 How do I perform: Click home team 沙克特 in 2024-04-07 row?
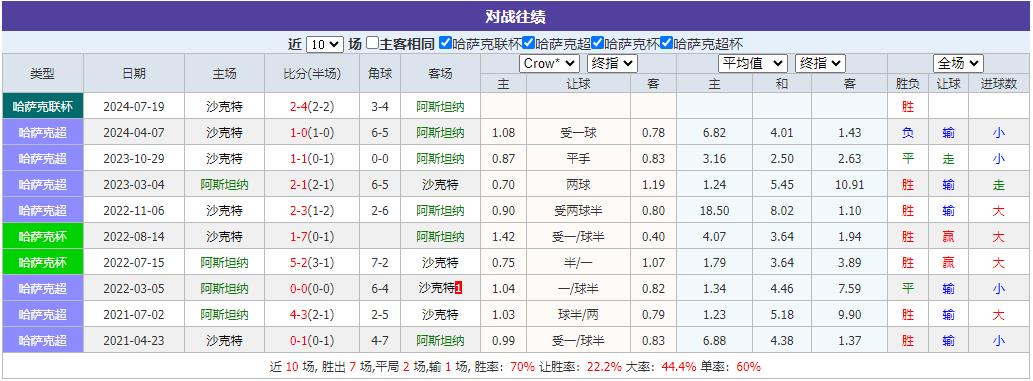pyautogui.click(x=225, y=132)
